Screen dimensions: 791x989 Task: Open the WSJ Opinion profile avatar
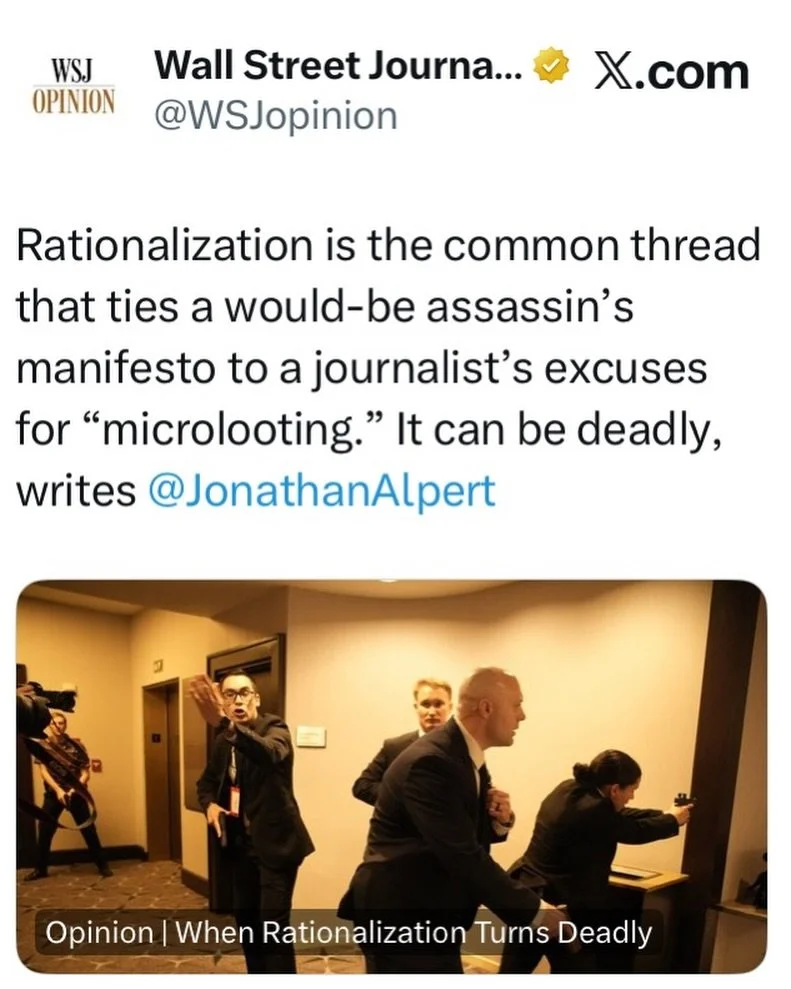pyautogui.click(x=73, y=86)
